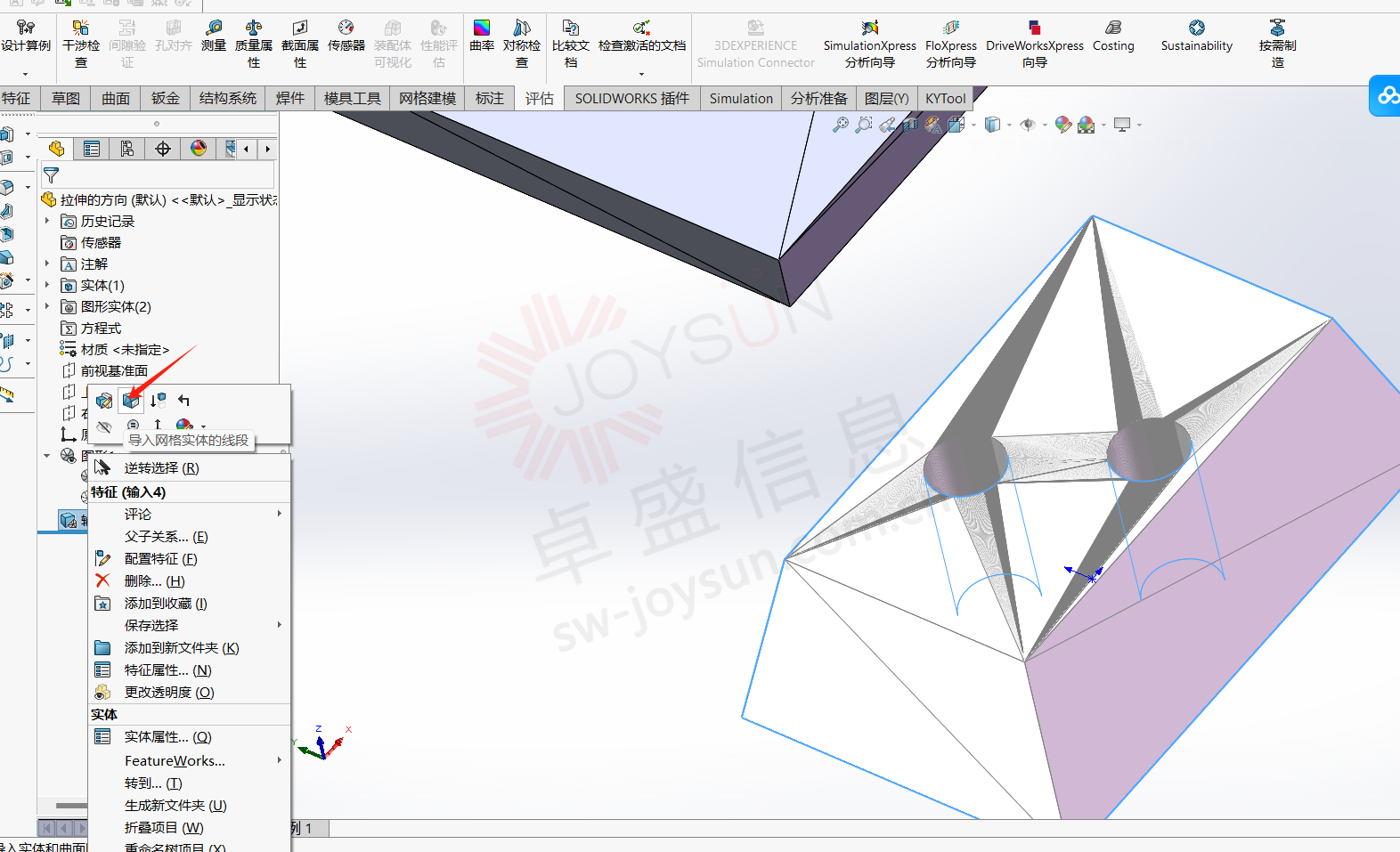Switch to ConfigurationManager panel tab
The image size is (1400, 852).
coord(127,149)
